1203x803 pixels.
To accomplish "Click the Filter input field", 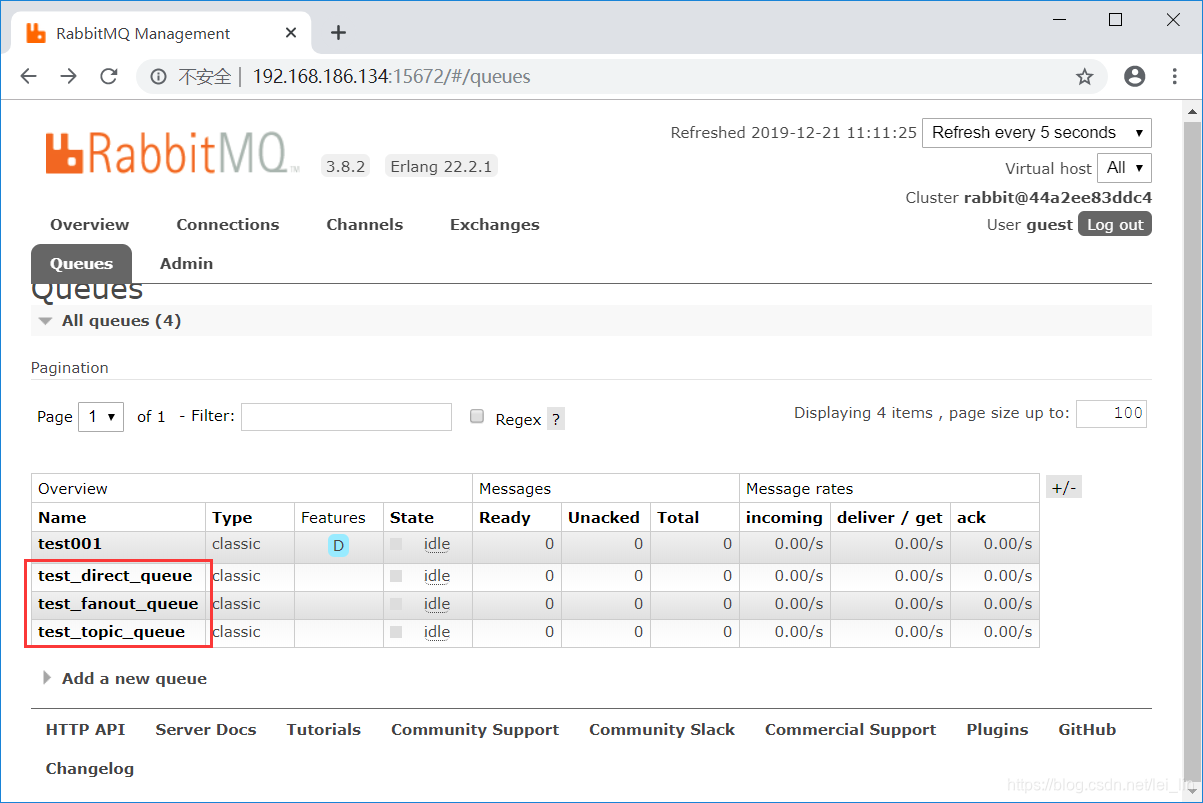I will point(346,417).
